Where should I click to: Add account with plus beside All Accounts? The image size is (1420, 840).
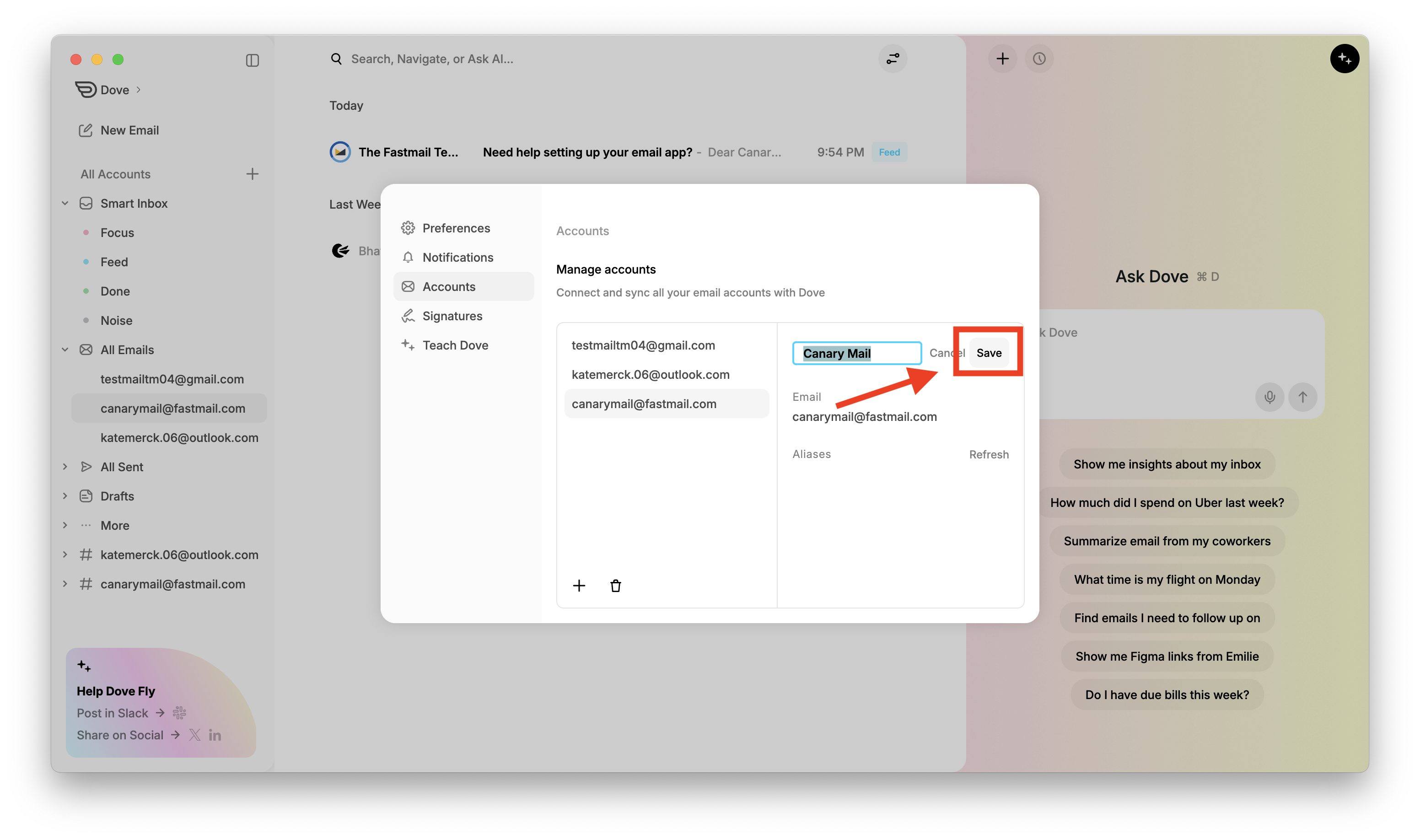click(253, 174)
